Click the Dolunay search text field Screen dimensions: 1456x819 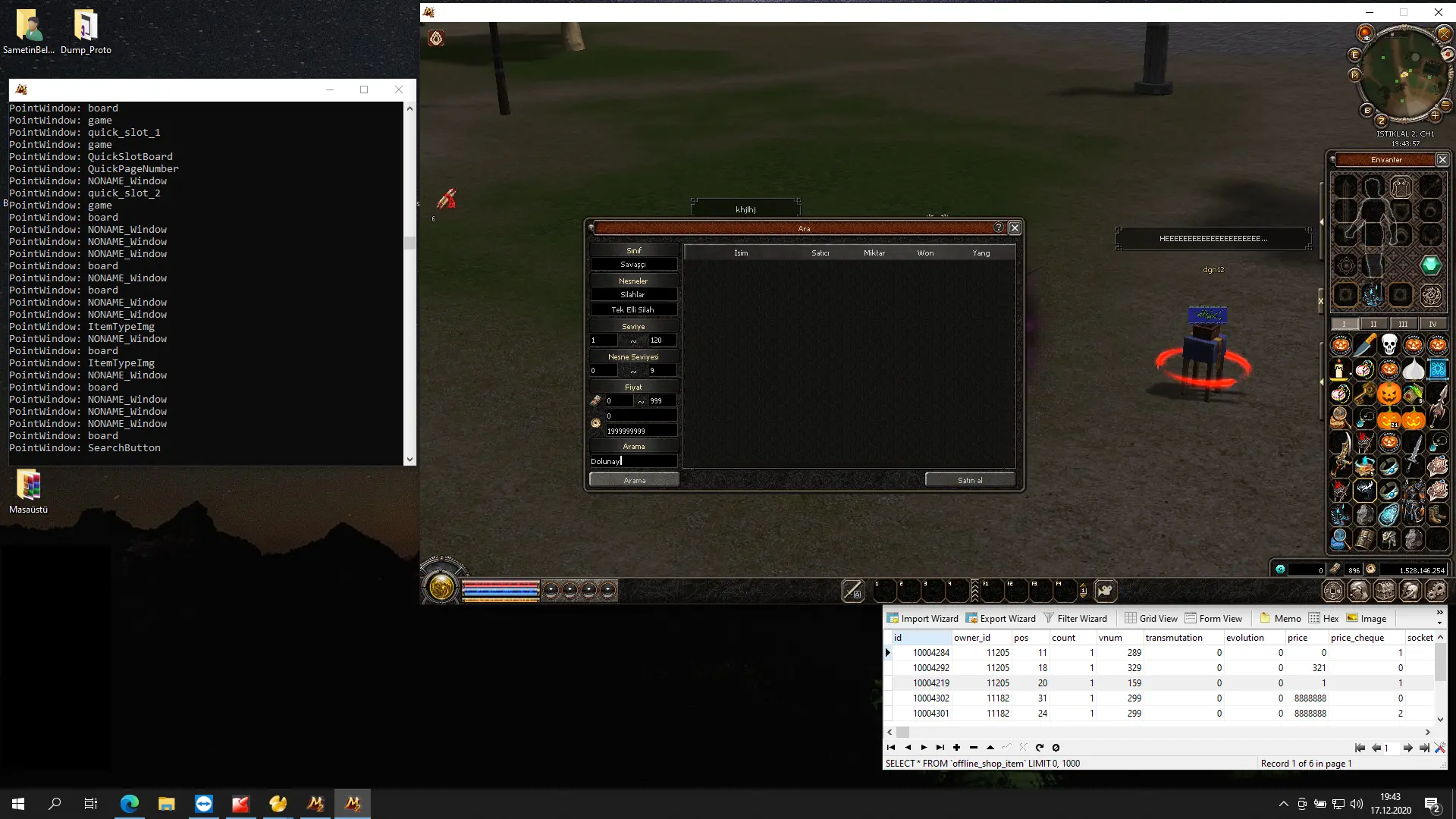click(x=633, y=461)
